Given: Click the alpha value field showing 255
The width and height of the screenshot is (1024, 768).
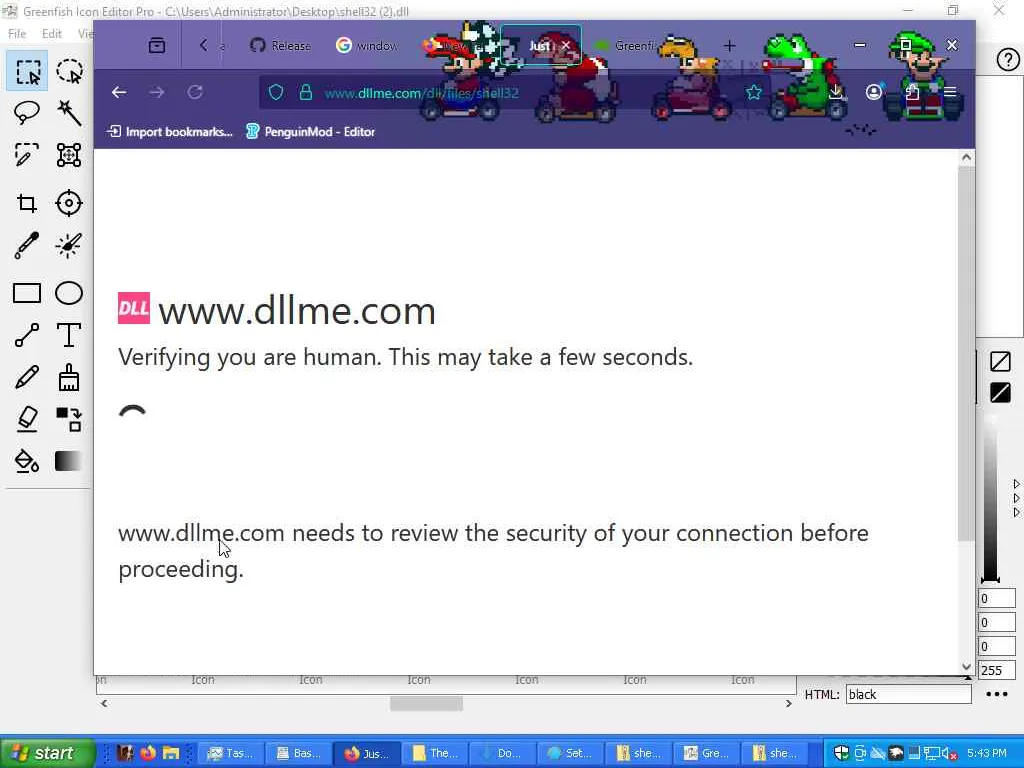Looking at the screenshot, I should [997, 670].
